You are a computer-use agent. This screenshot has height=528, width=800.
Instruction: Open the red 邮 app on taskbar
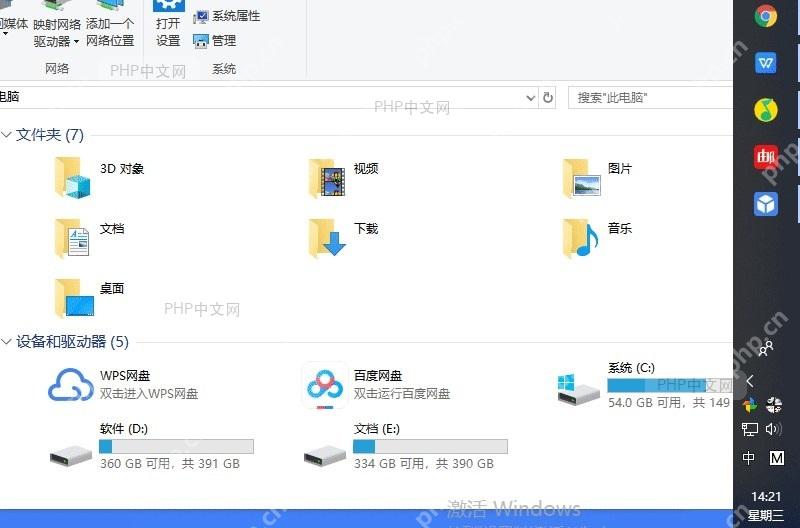click(765, 157)
